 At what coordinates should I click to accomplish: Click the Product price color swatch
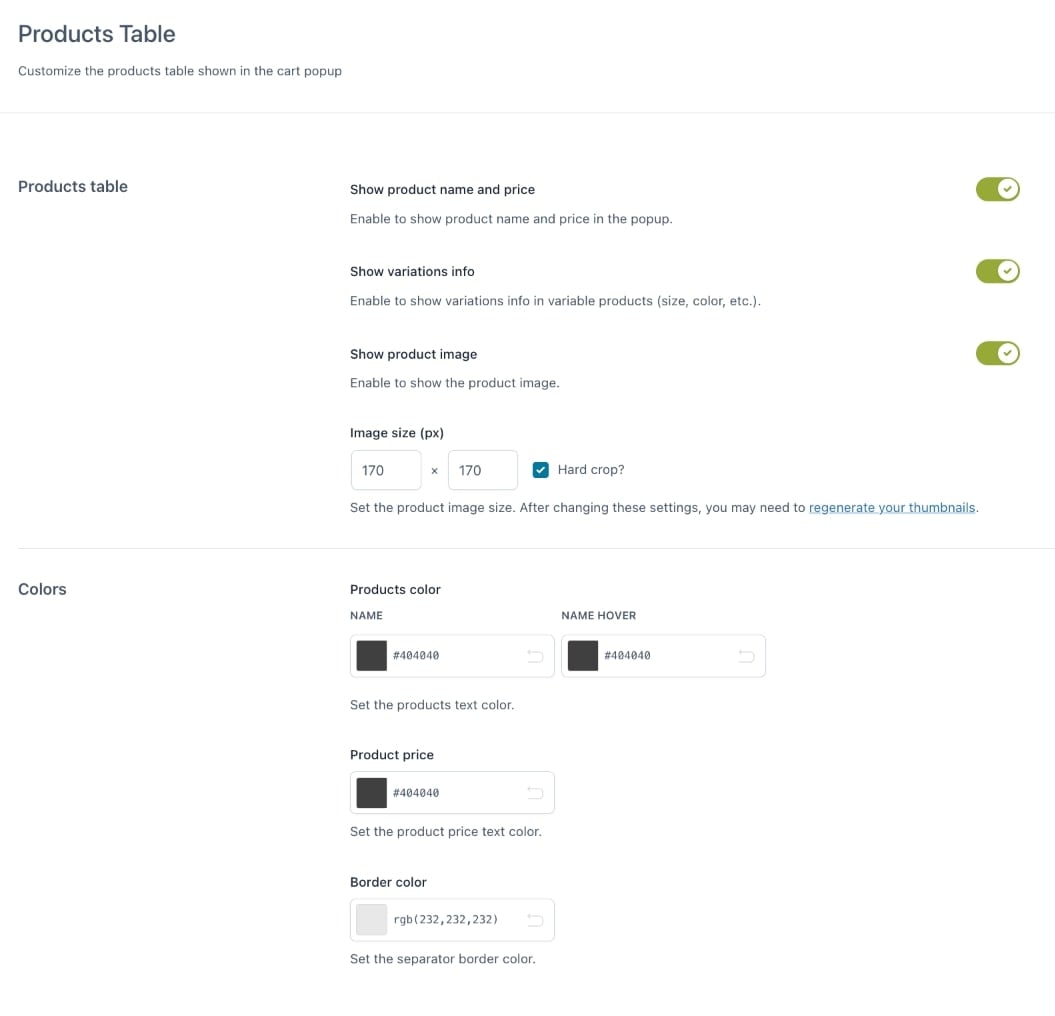click(372, 793)
